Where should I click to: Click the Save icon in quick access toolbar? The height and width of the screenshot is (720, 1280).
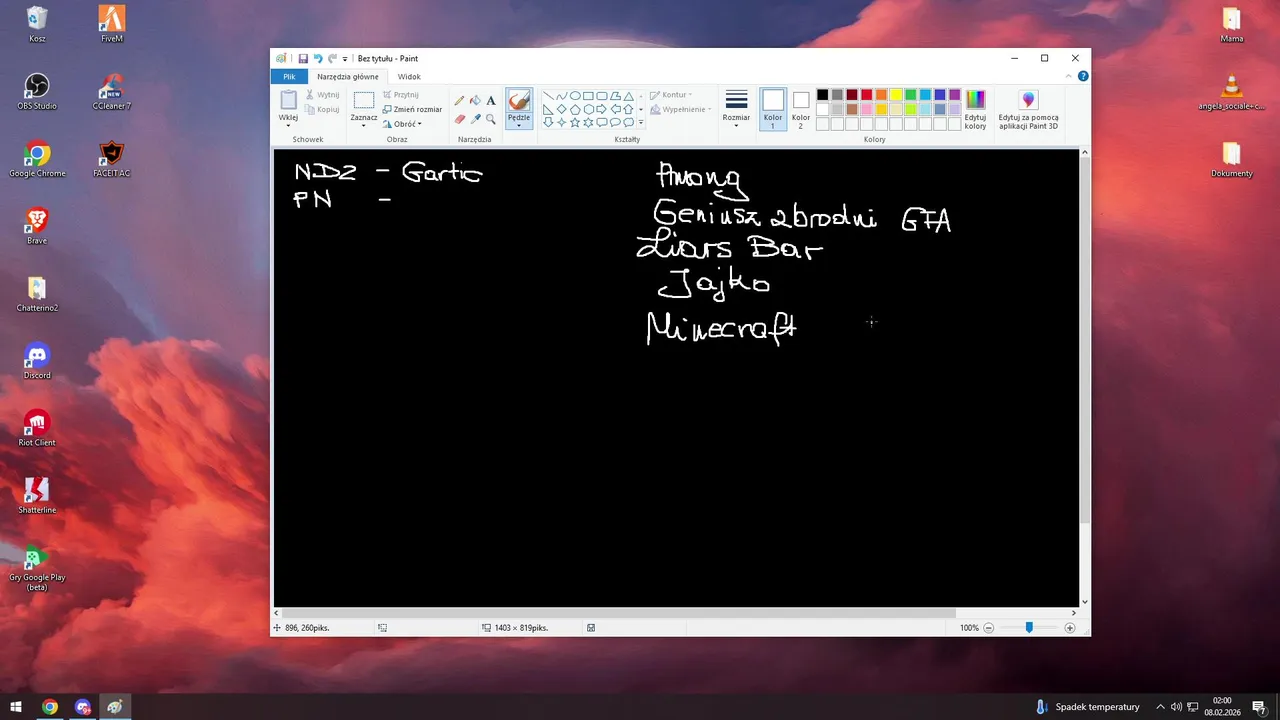[x=303, y=59]
